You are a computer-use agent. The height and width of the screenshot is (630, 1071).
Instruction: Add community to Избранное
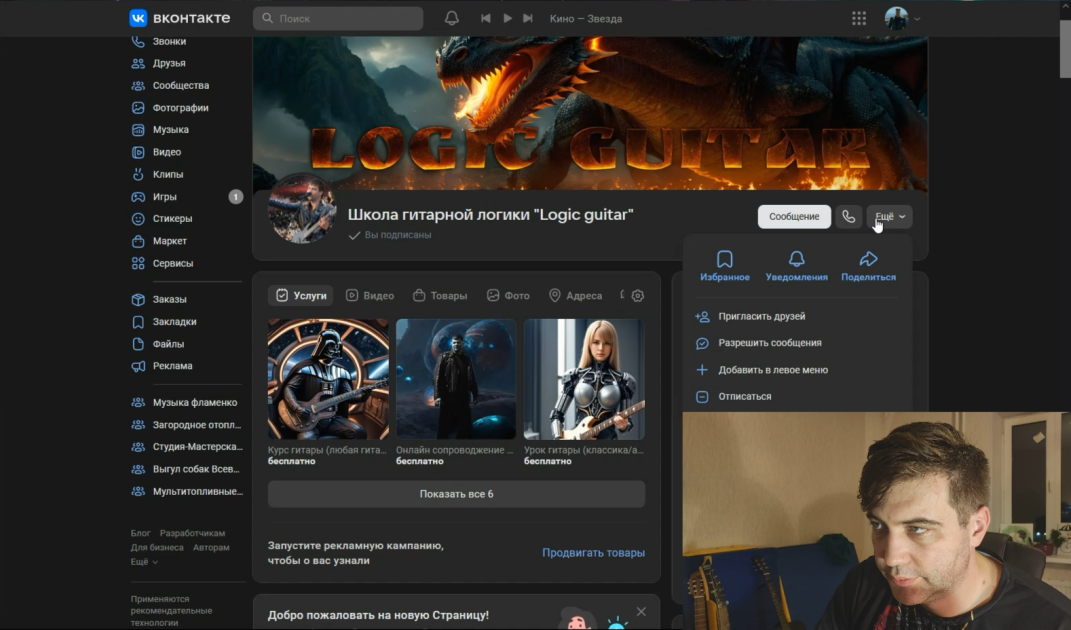tap(725, 266)
